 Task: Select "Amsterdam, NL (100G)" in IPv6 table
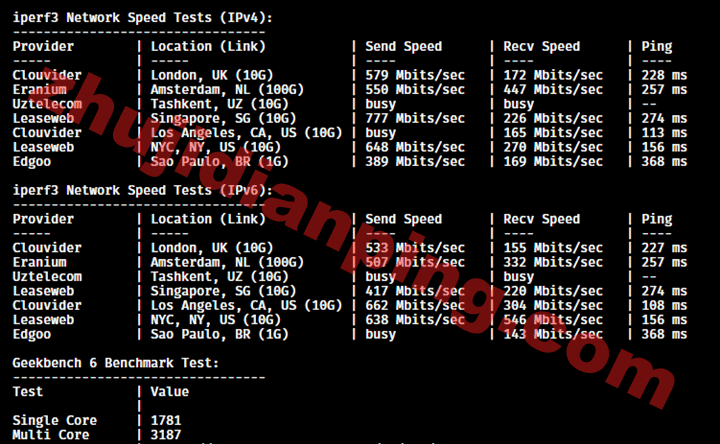point(227,262)
